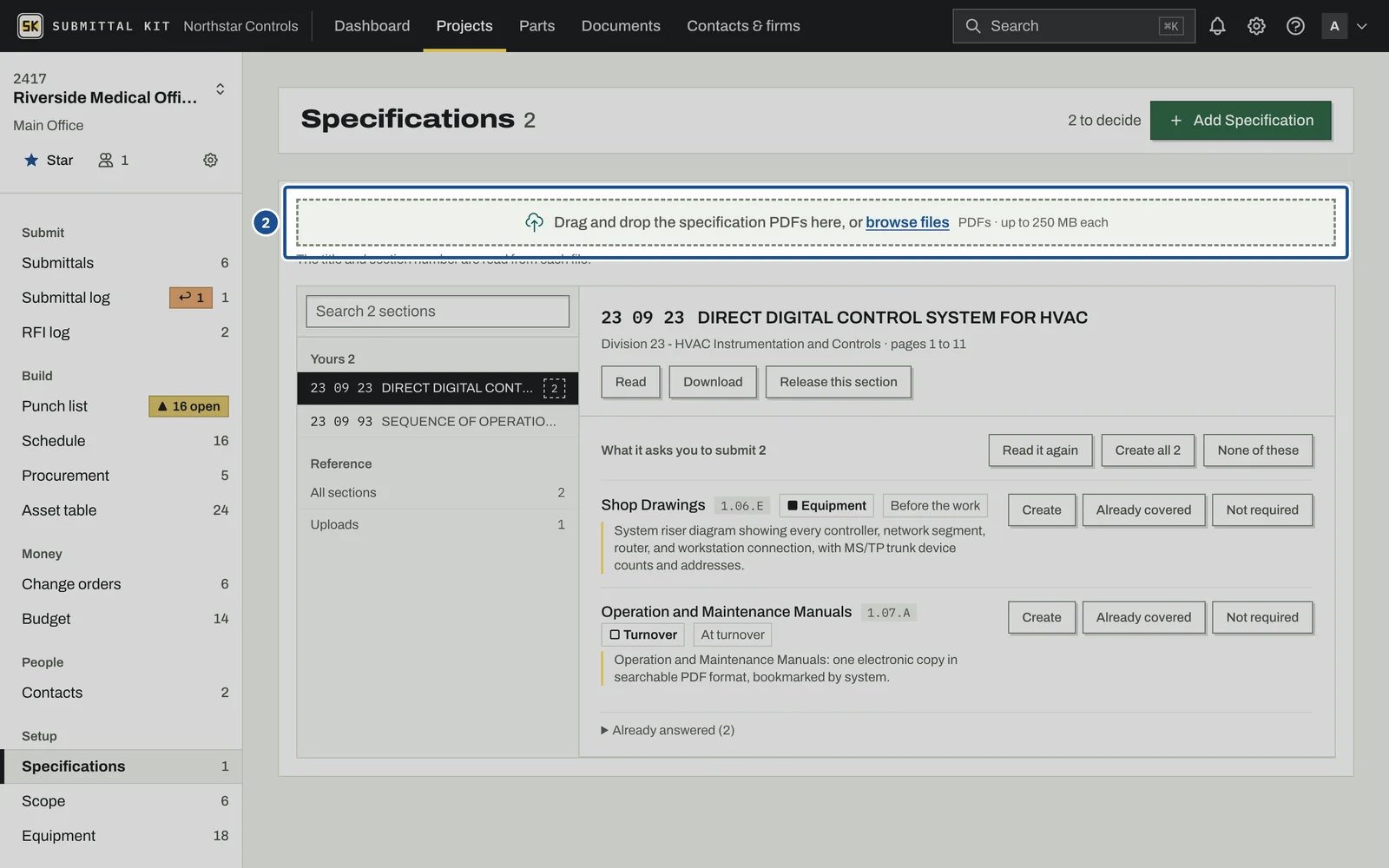Open the Documents tab
The height and width of the screenshot is (868, 1389).
point(621,26)
